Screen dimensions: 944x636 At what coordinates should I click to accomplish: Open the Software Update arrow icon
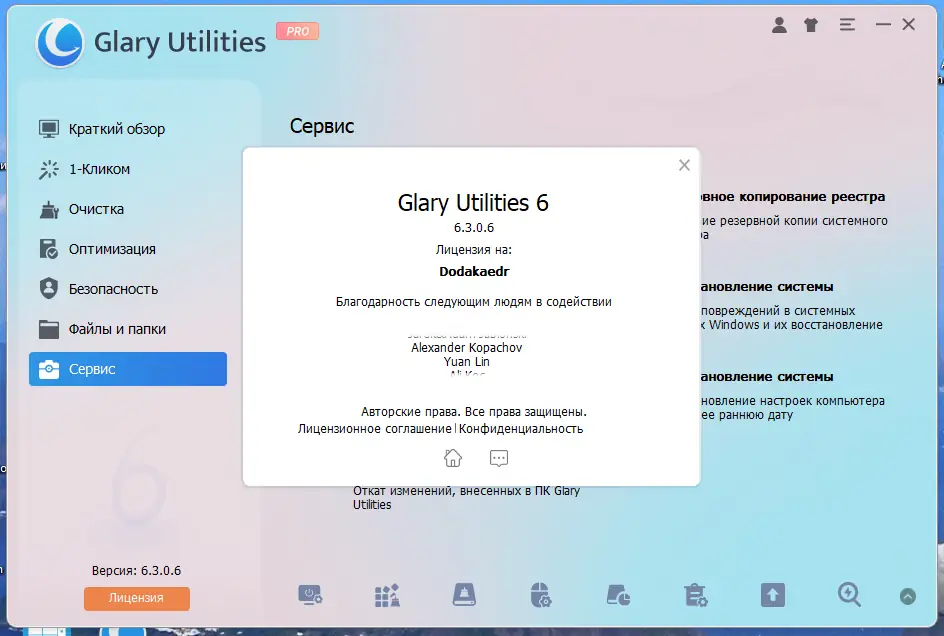pyautogui.click(x=772, y=595)
